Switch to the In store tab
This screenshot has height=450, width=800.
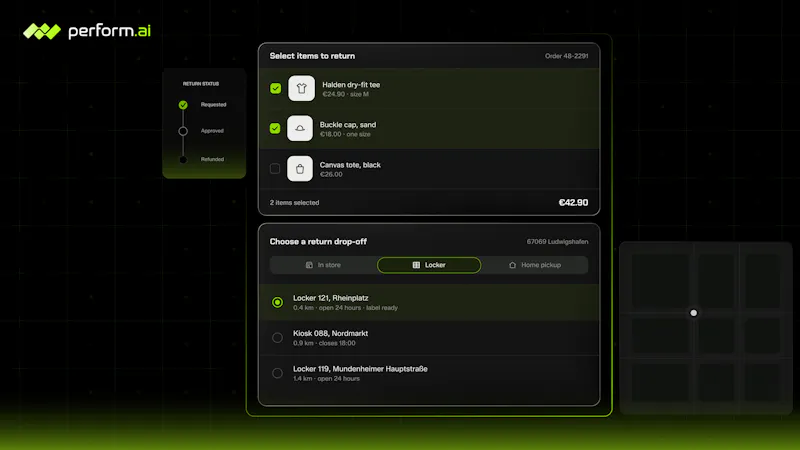323,265
